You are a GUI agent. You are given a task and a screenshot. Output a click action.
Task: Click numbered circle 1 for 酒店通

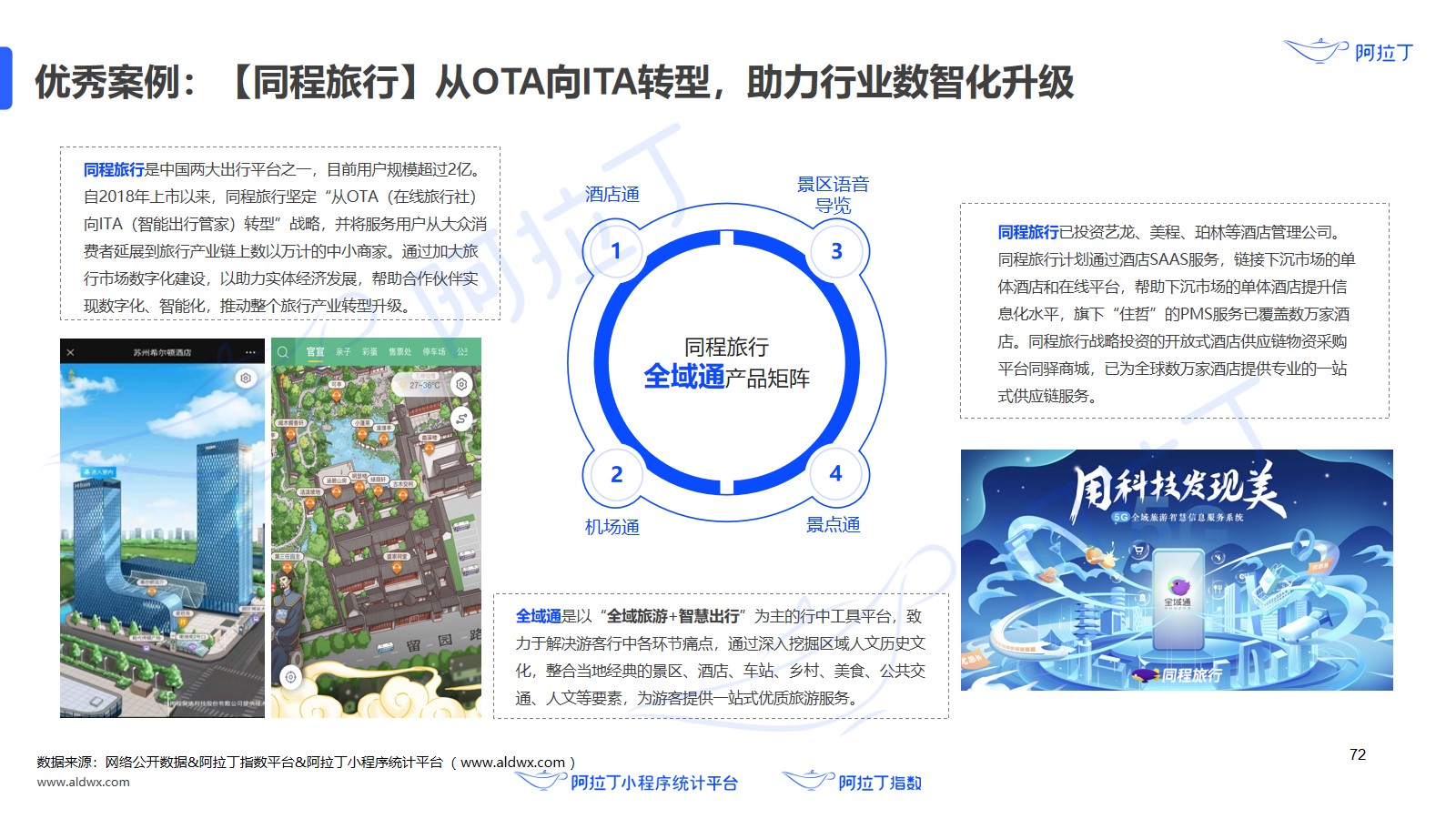click(x=616, y=250)
